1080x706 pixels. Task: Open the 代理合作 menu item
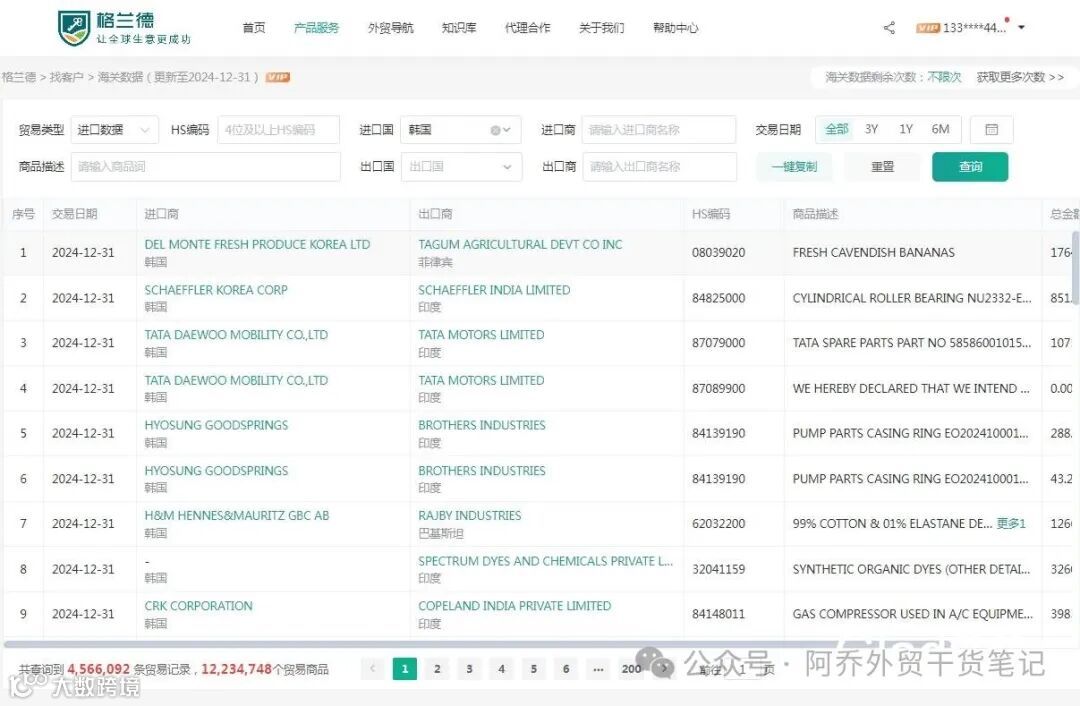(528, 28)
